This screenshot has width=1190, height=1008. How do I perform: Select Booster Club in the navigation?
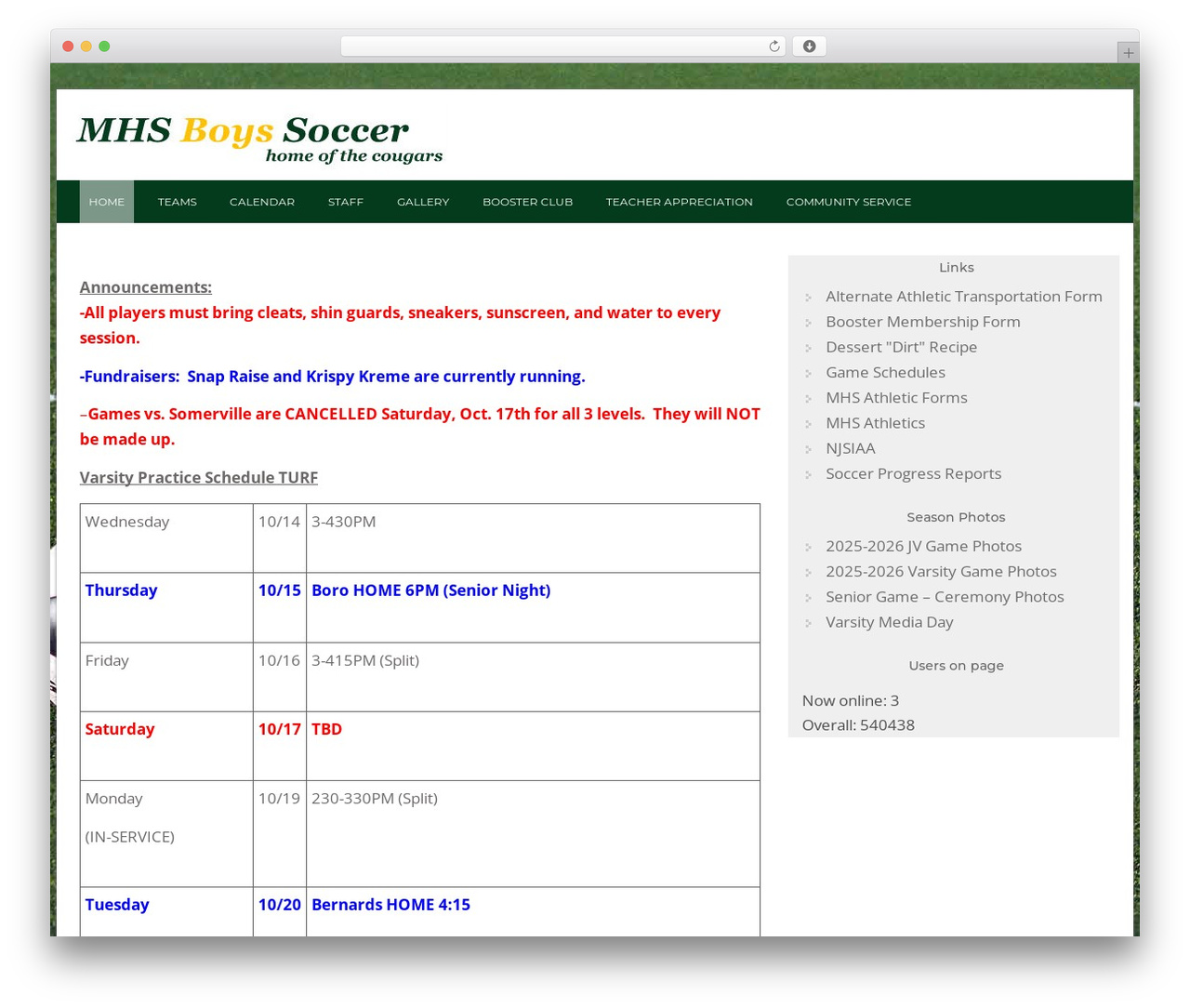pyautogui.click(x=527, y=202)
